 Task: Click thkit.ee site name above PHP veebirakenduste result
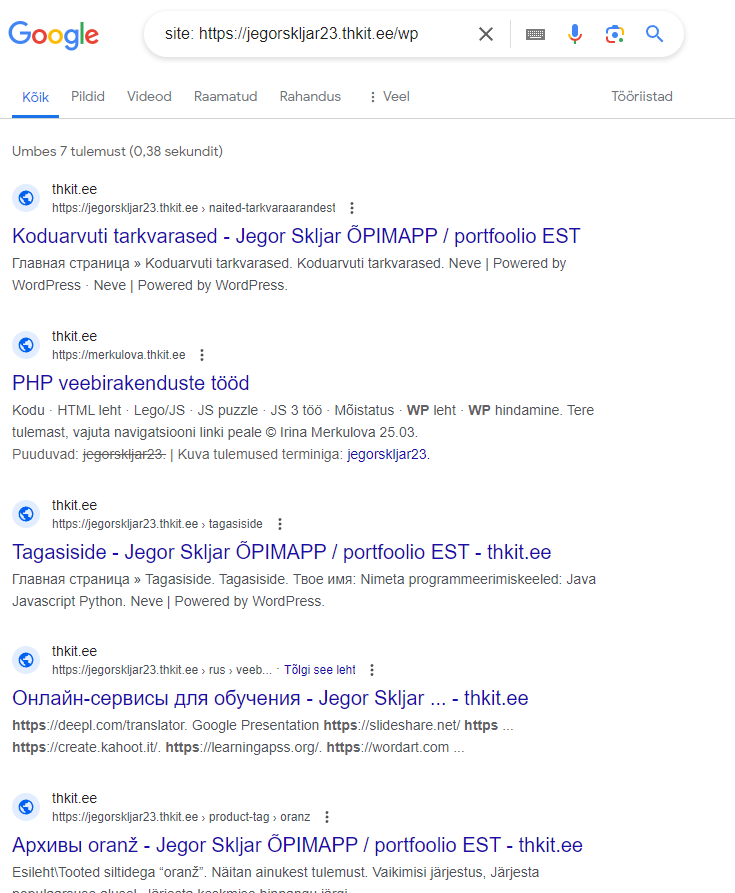[x=74, y=336]
